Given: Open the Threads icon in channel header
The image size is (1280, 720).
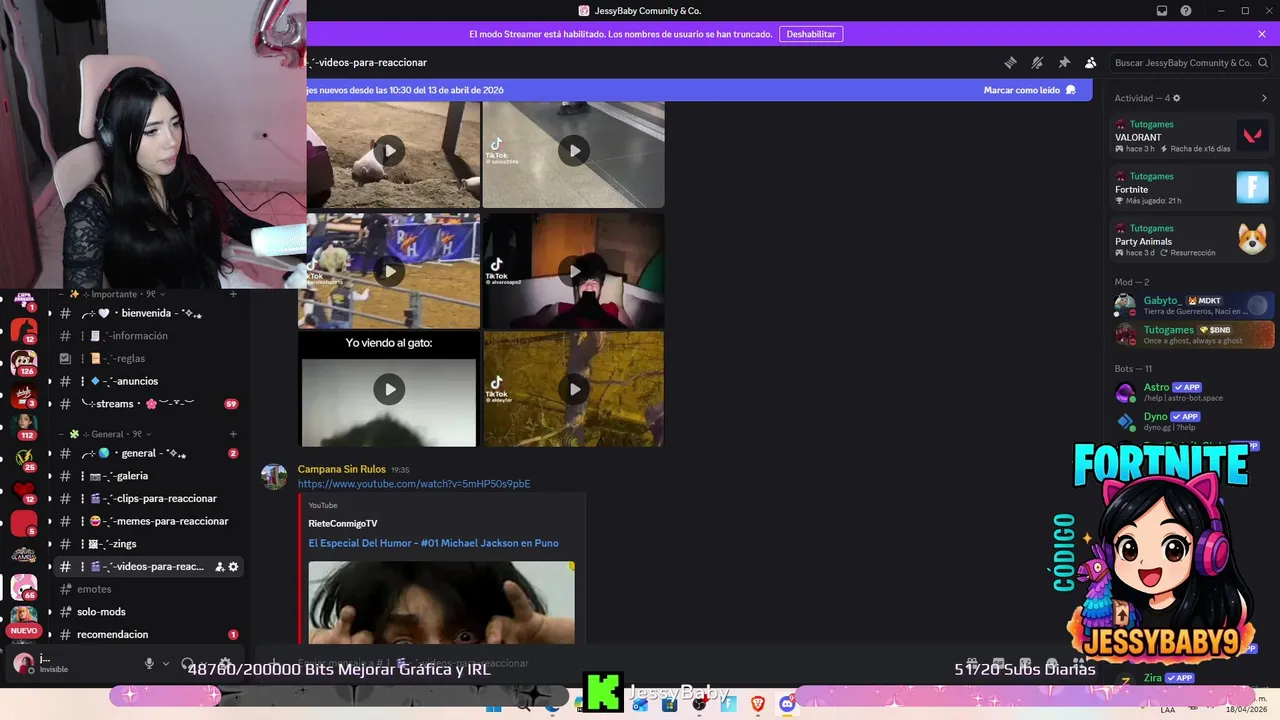Looking at the screenshot, I should pyautogui.click(x=1010, y=62).
